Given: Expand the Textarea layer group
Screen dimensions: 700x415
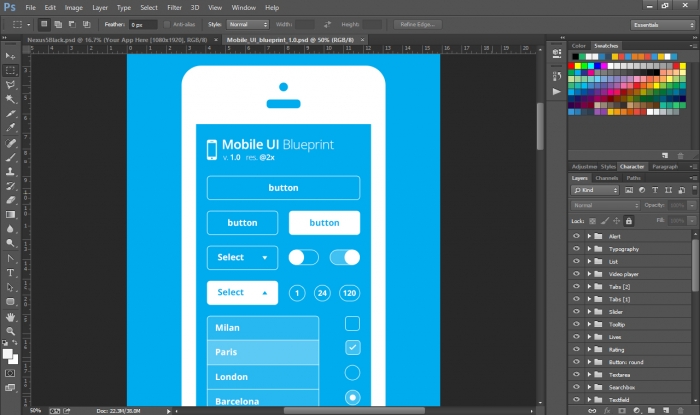Looking at the screenshot, I should point(589,374).
